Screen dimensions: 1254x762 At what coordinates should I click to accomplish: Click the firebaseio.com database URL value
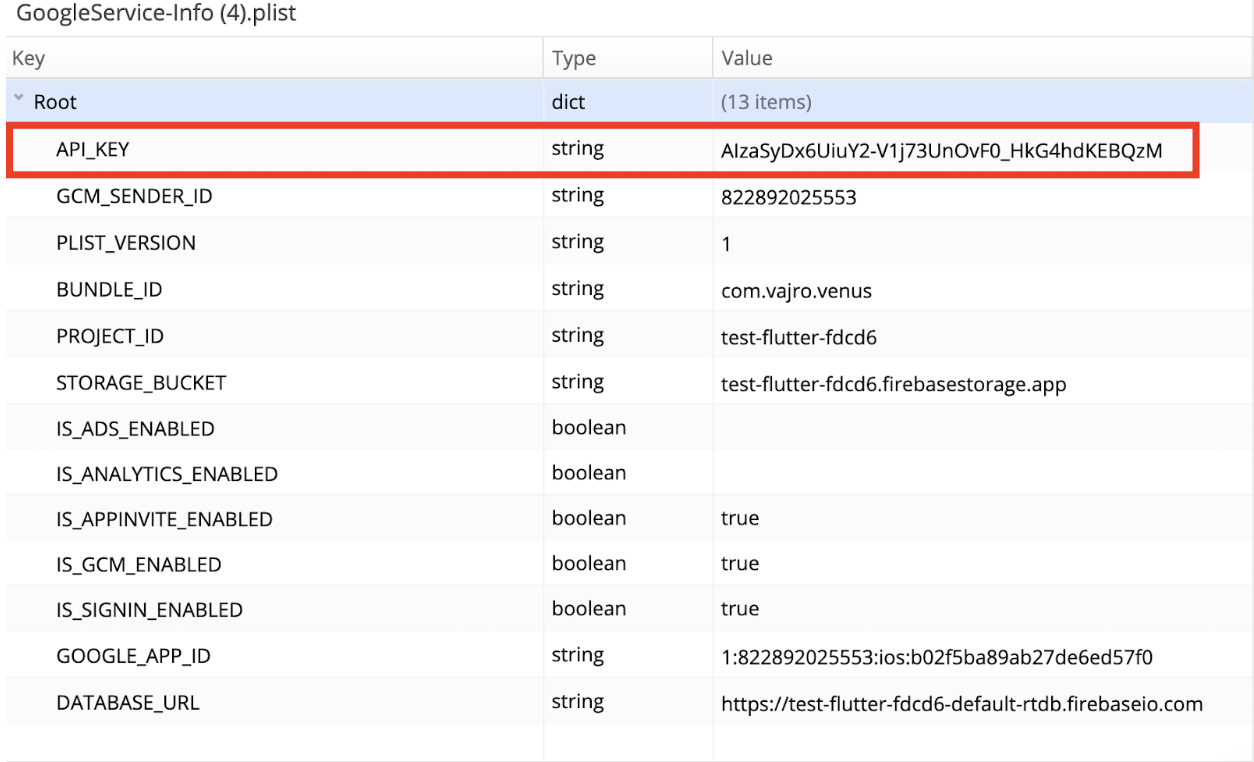click(962, 704)
